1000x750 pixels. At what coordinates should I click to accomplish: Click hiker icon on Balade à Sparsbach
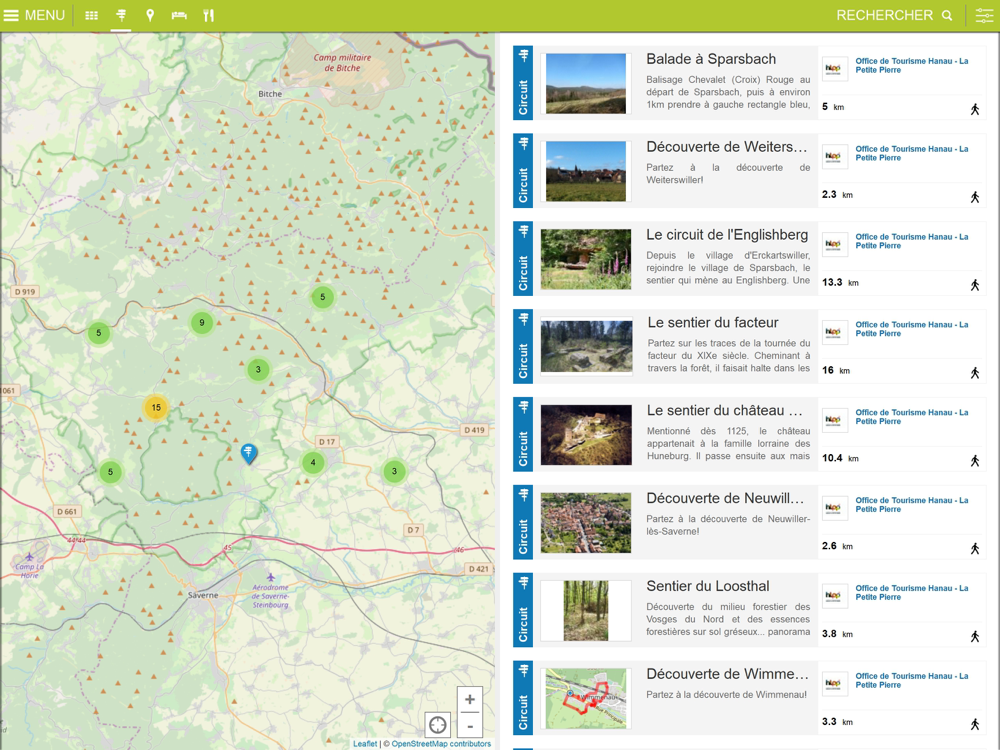point(975,110)
